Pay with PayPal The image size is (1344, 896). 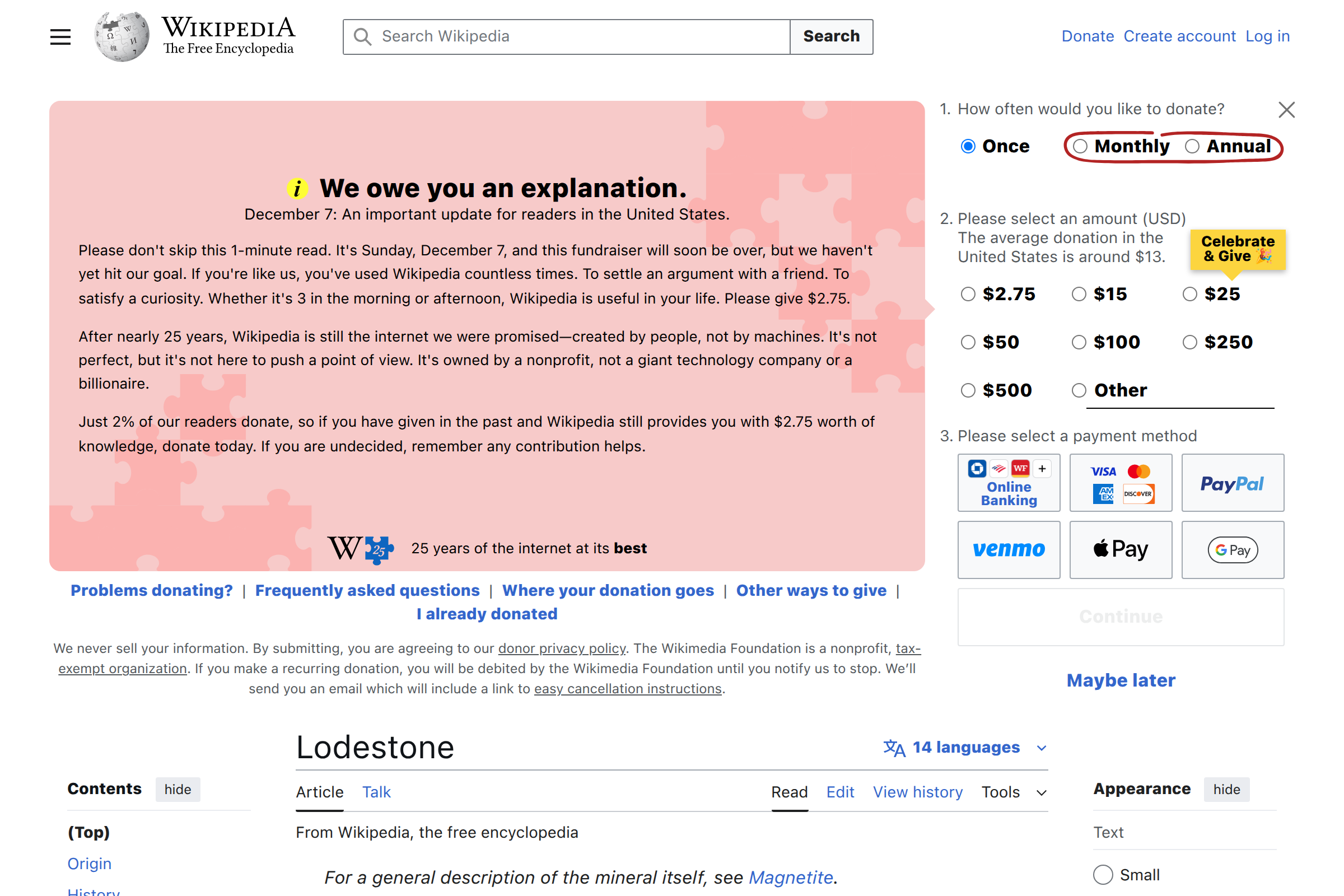tap(1233, 483)
